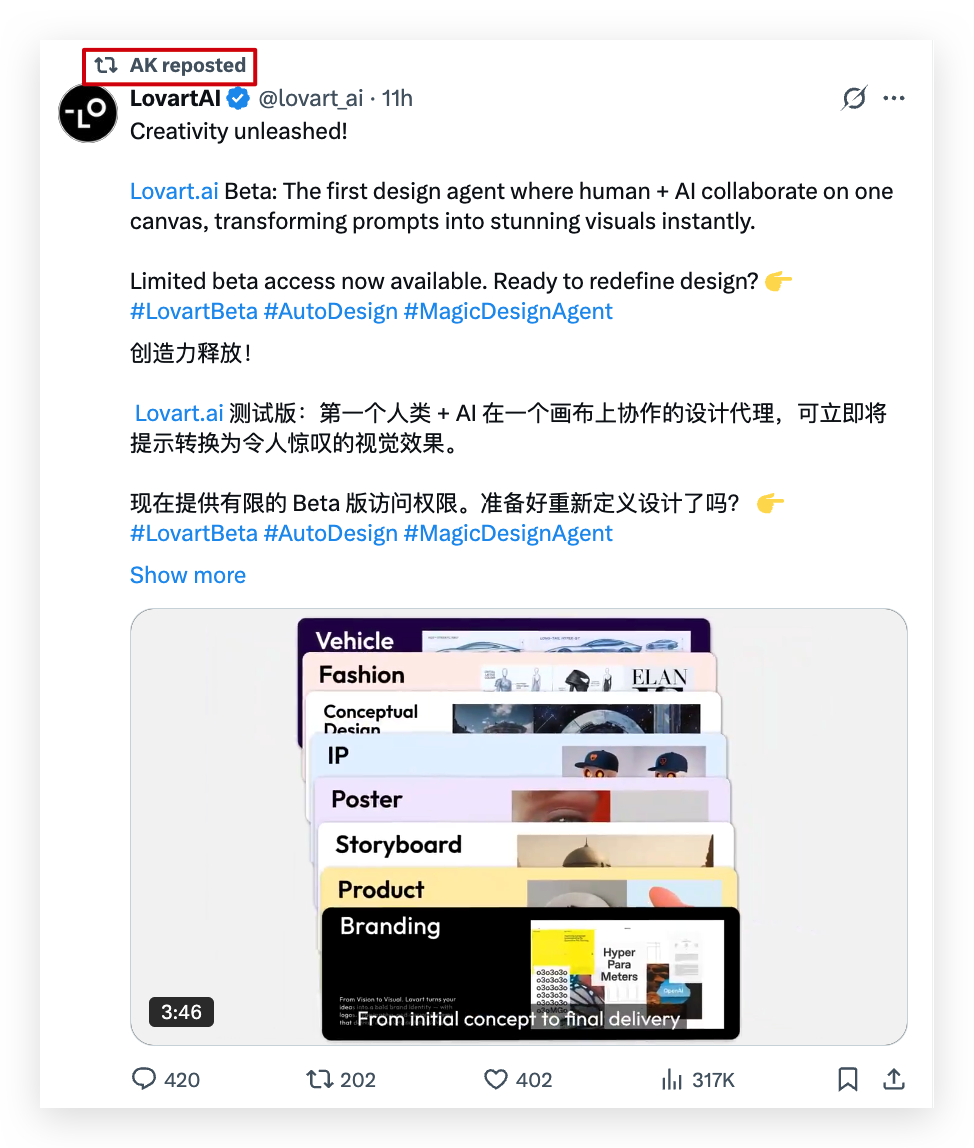Open the first #MagicDesignAgent hashtag
This screenshot has height=1148, width=974.
click(x=508, y=311)
